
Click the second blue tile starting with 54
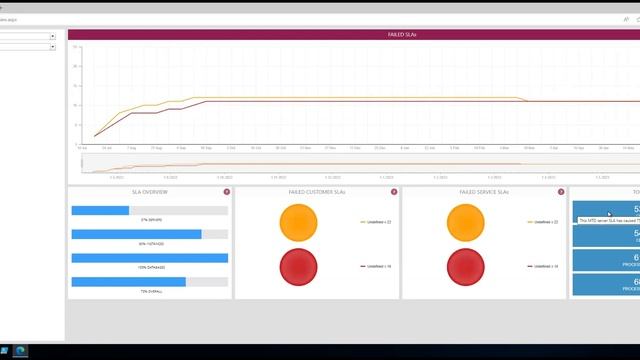click(x=606, y=236)
